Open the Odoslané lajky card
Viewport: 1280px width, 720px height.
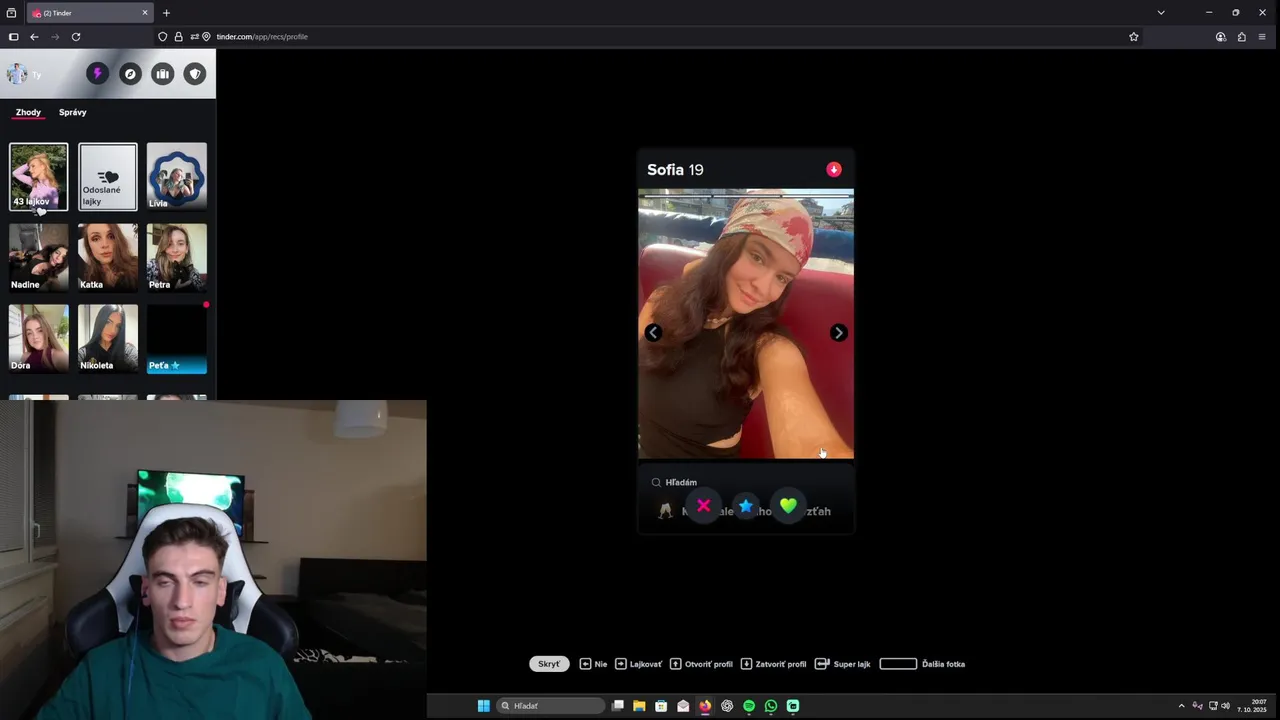108,177
